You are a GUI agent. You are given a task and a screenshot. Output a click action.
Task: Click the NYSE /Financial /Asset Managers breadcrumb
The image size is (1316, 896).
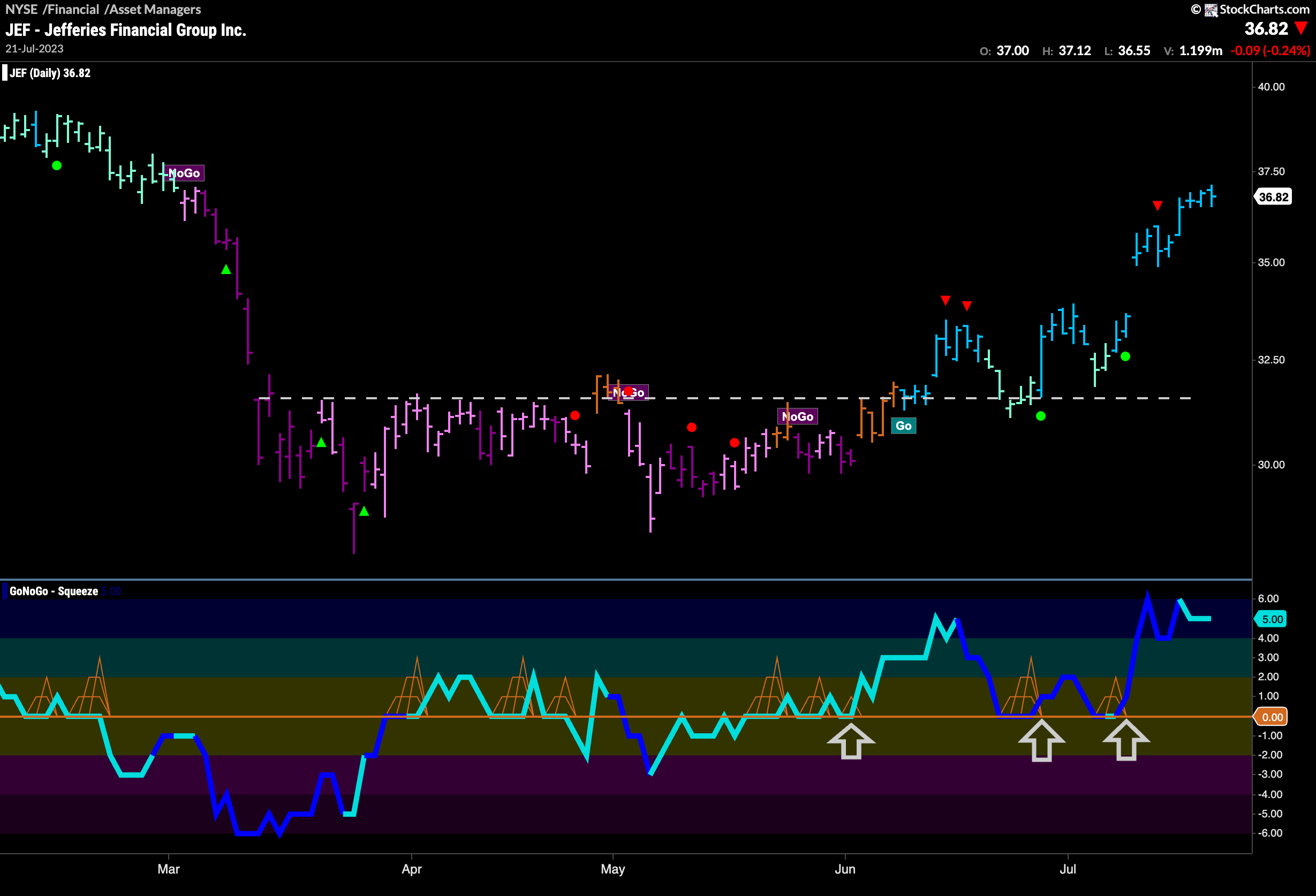click(103, 9)
